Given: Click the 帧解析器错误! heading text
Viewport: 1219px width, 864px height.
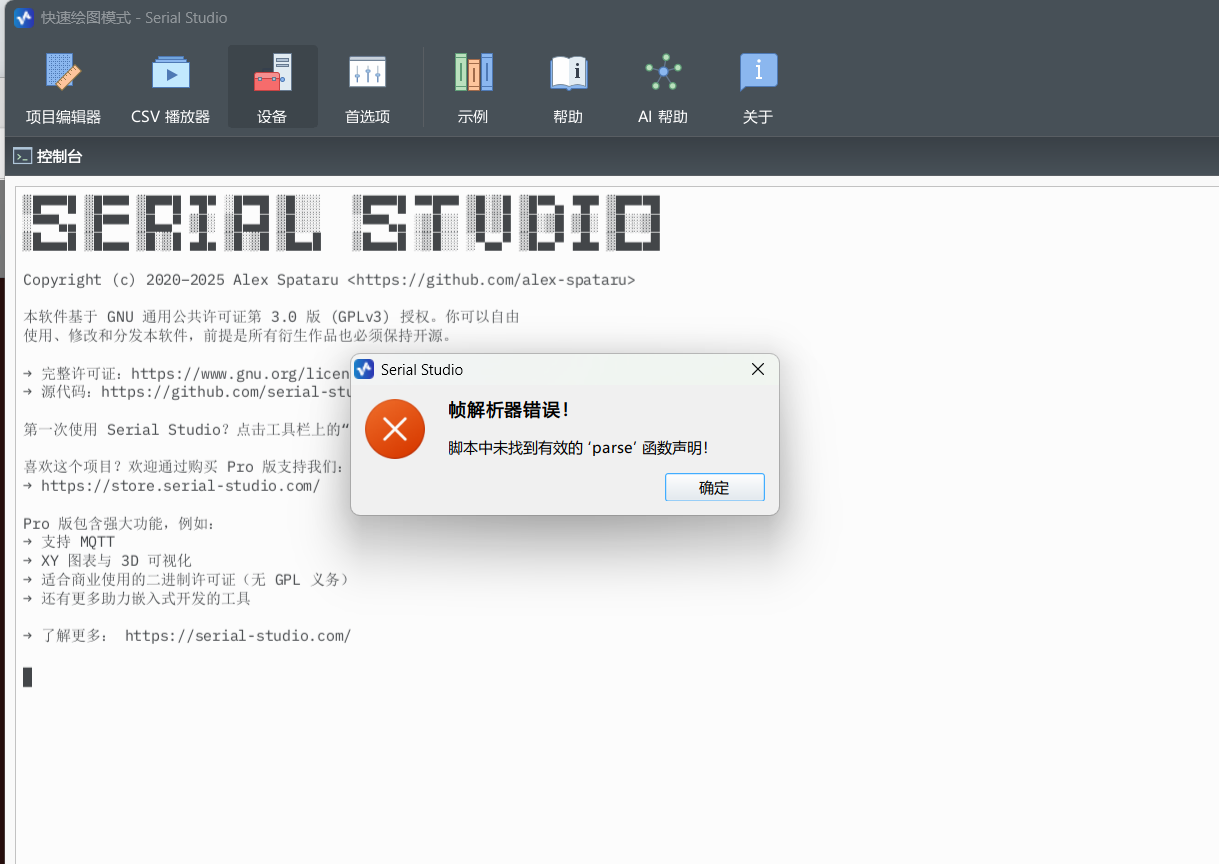Looking at the screenshot, I should click(x=510, y=410).
